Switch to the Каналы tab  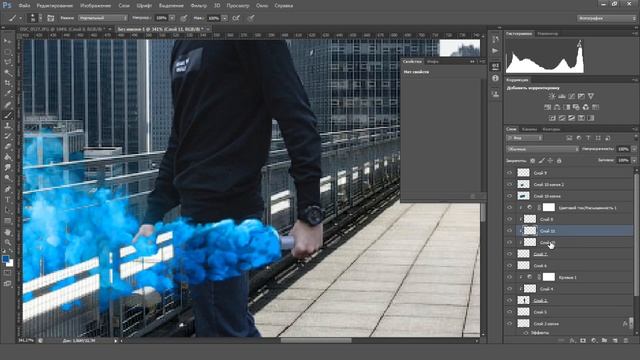529,129
